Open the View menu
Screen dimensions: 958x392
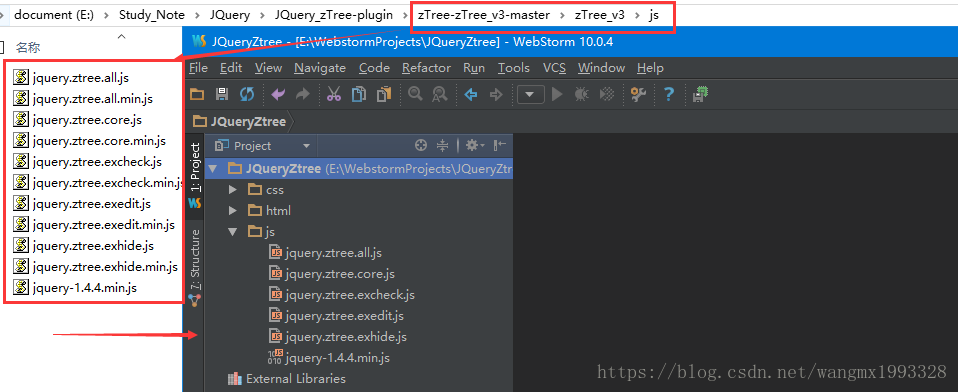tap(268, 68)
